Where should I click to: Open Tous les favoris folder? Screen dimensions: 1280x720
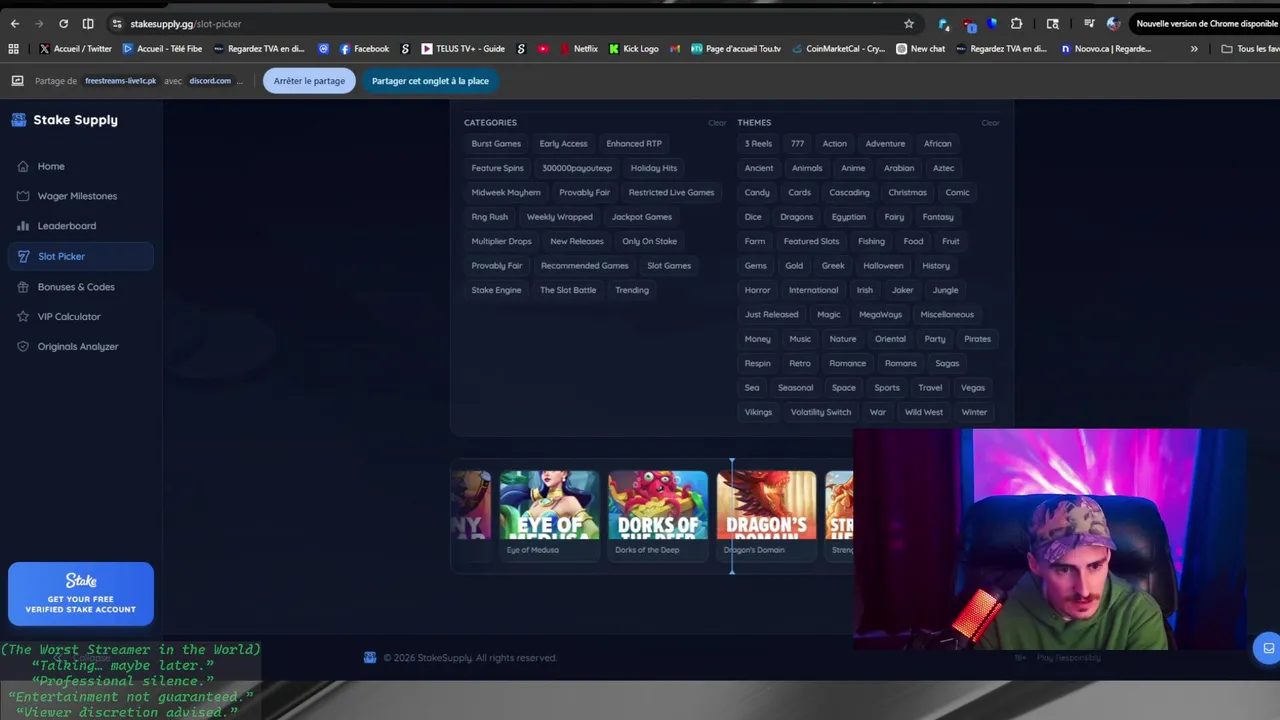(1251, 48)
